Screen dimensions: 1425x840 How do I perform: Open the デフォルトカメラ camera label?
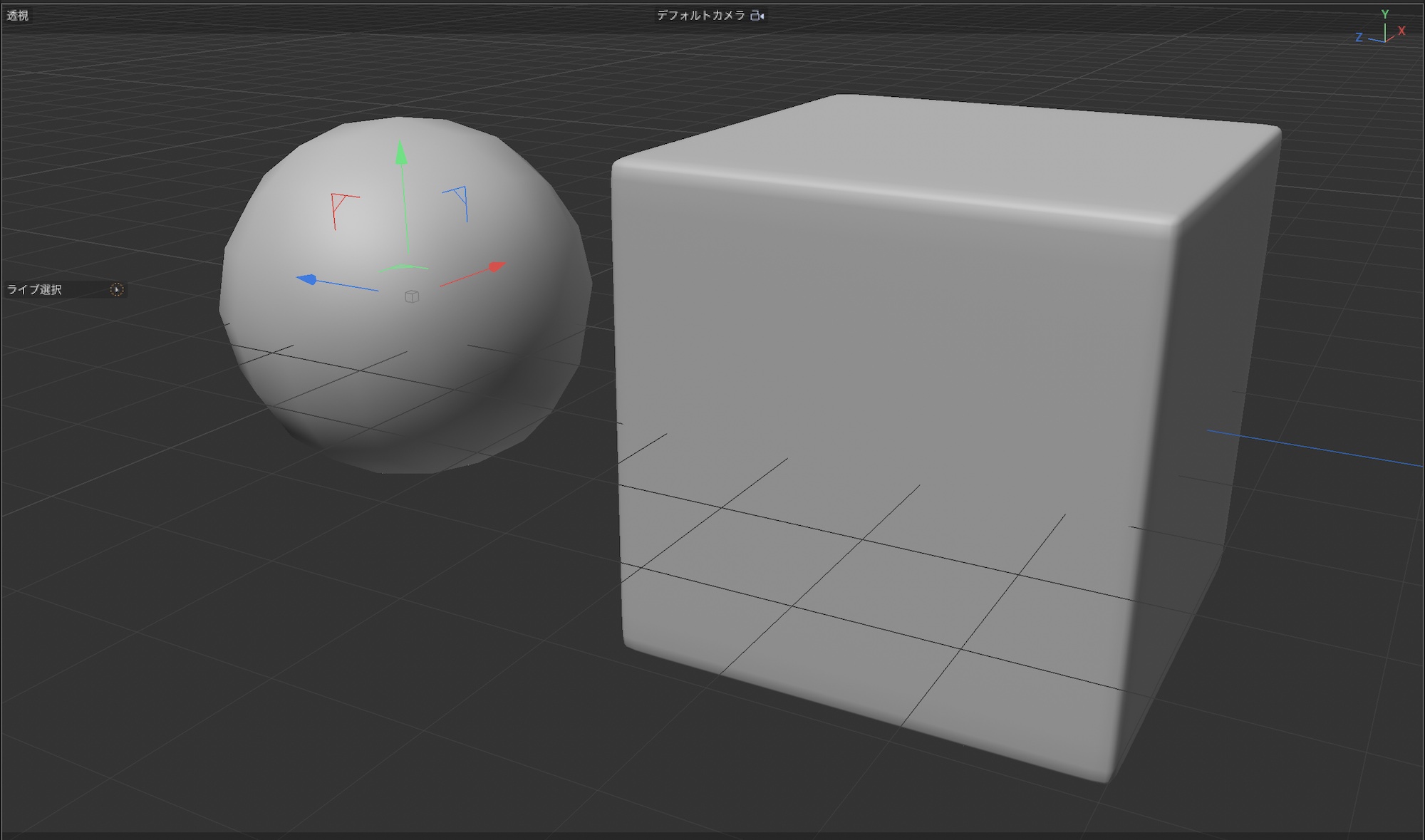(700, 16)
